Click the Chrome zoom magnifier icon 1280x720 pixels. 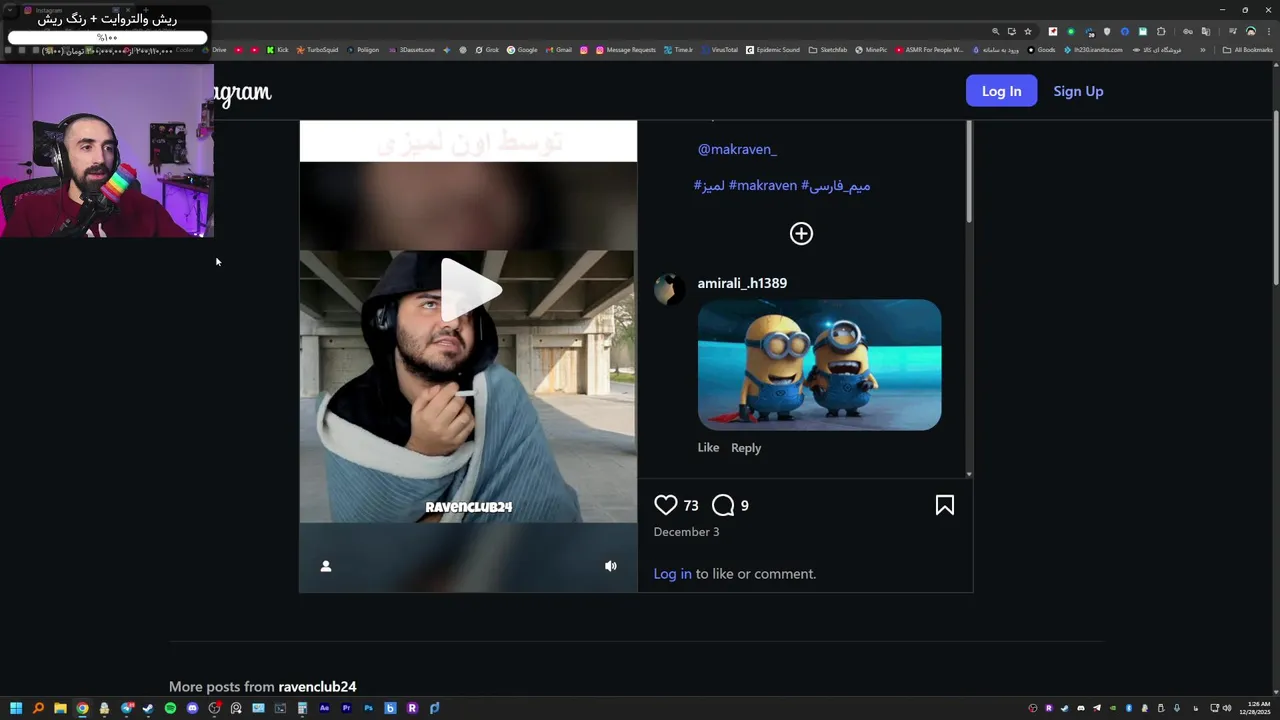point(996,31)
